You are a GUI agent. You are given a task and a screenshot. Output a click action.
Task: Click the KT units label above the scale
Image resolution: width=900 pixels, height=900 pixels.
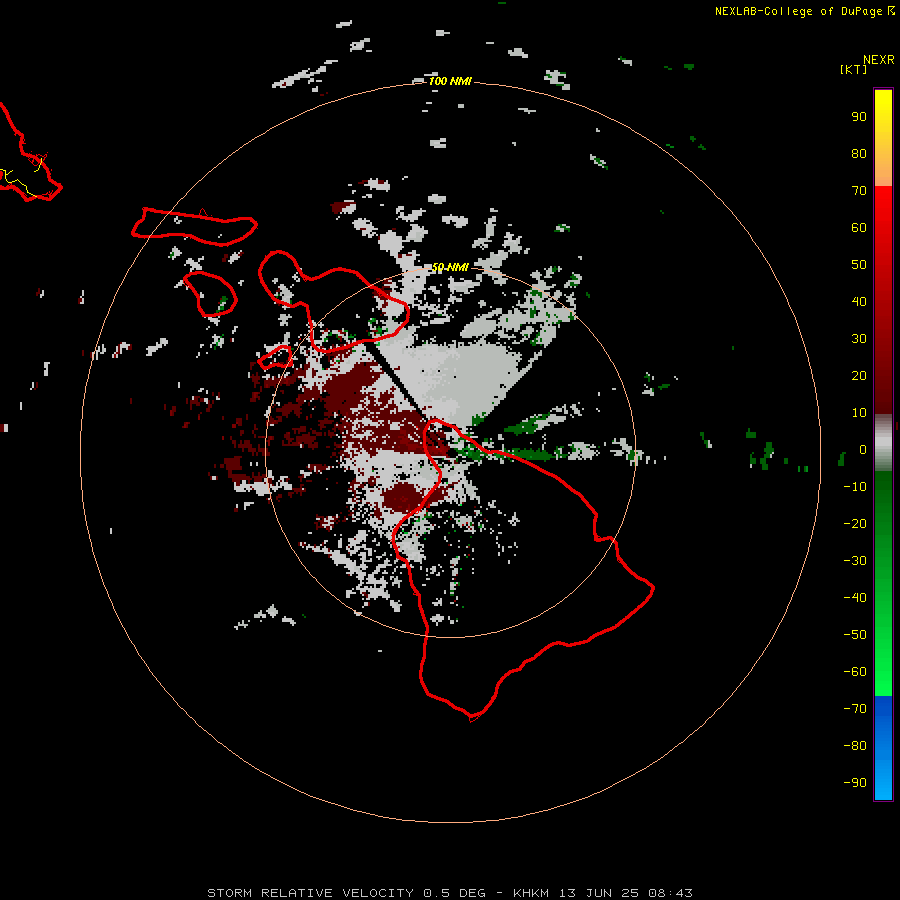pos(853,69)
